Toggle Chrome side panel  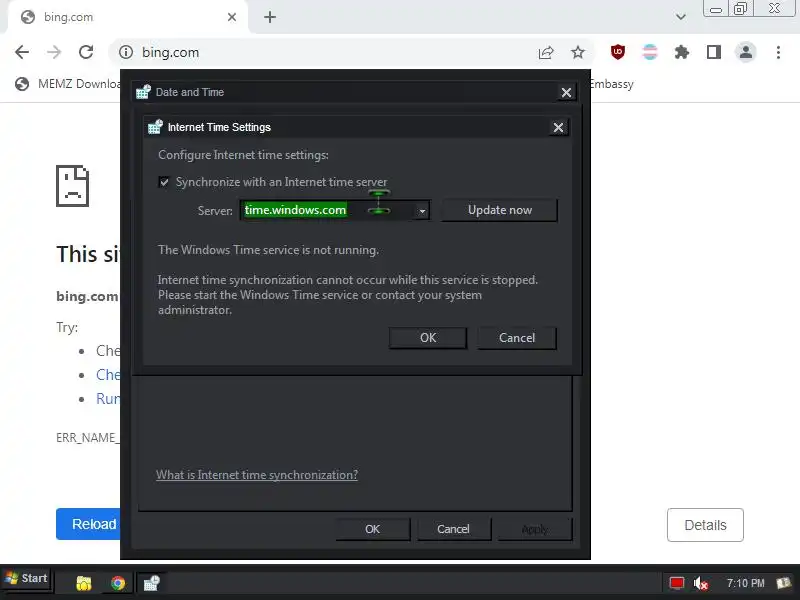[x=714, y=52]
